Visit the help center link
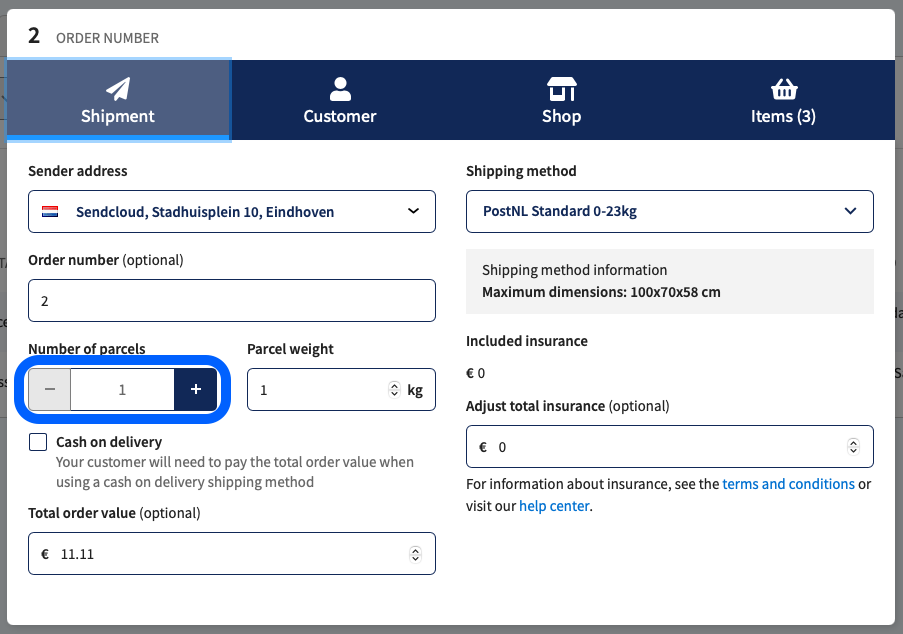903x634 pixels. pyautogui.click(x=554, y=505)
